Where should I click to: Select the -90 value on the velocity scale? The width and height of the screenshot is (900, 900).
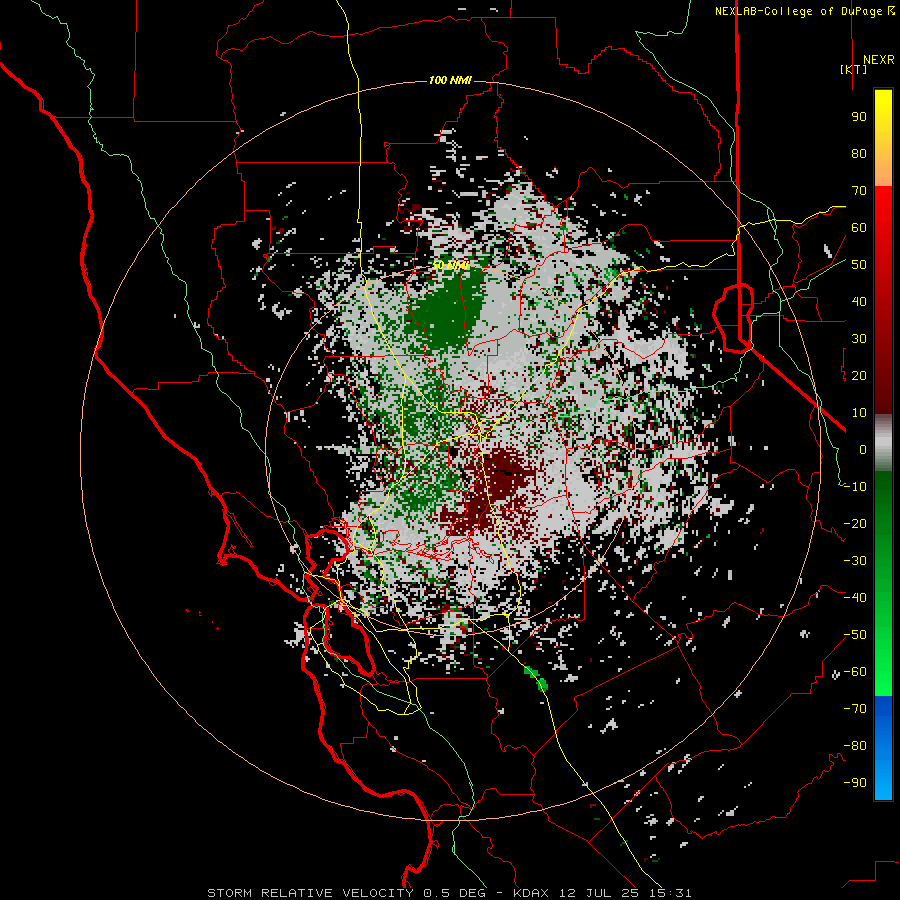855,783
